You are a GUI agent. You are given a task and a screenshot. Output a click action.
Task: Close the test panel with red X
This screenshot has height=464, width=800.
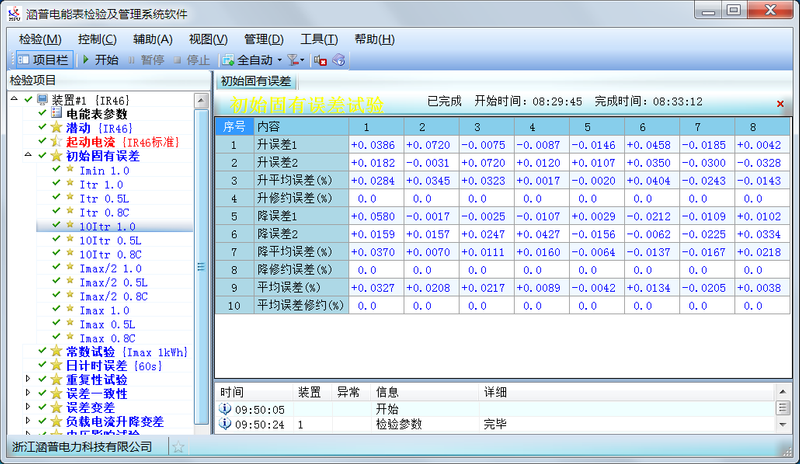click(780, 104)
